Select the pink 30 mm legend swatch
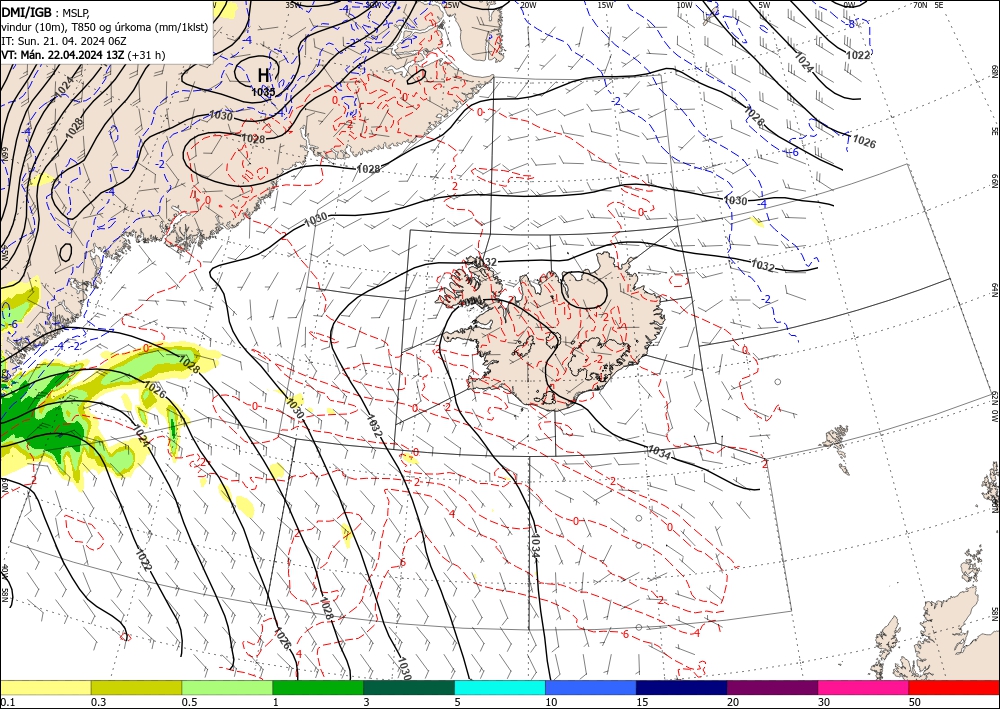 point(864,687)
